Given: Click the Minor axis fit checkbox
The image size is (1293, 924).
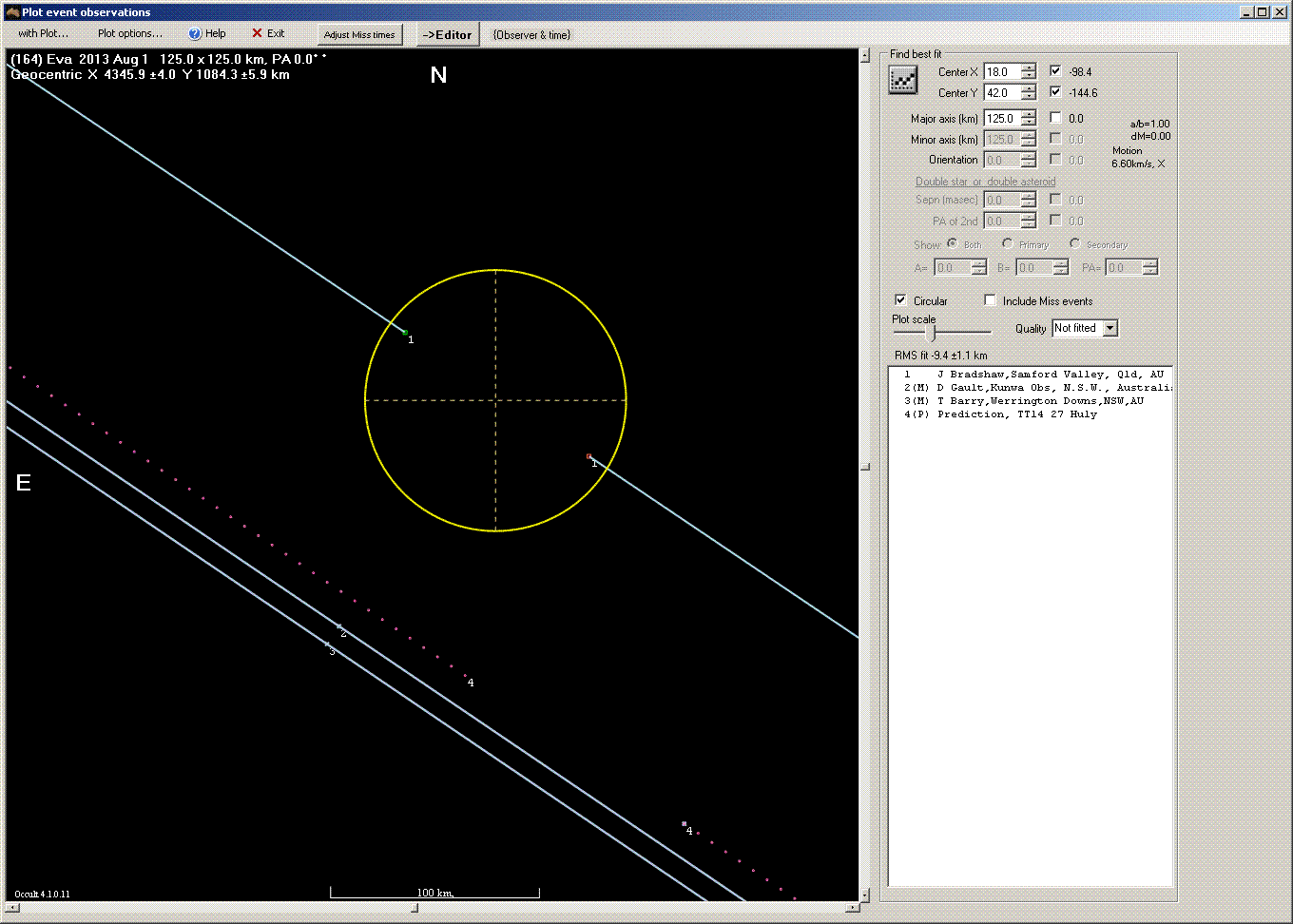Looking at the screenshot, I should tap(1055, 139).
